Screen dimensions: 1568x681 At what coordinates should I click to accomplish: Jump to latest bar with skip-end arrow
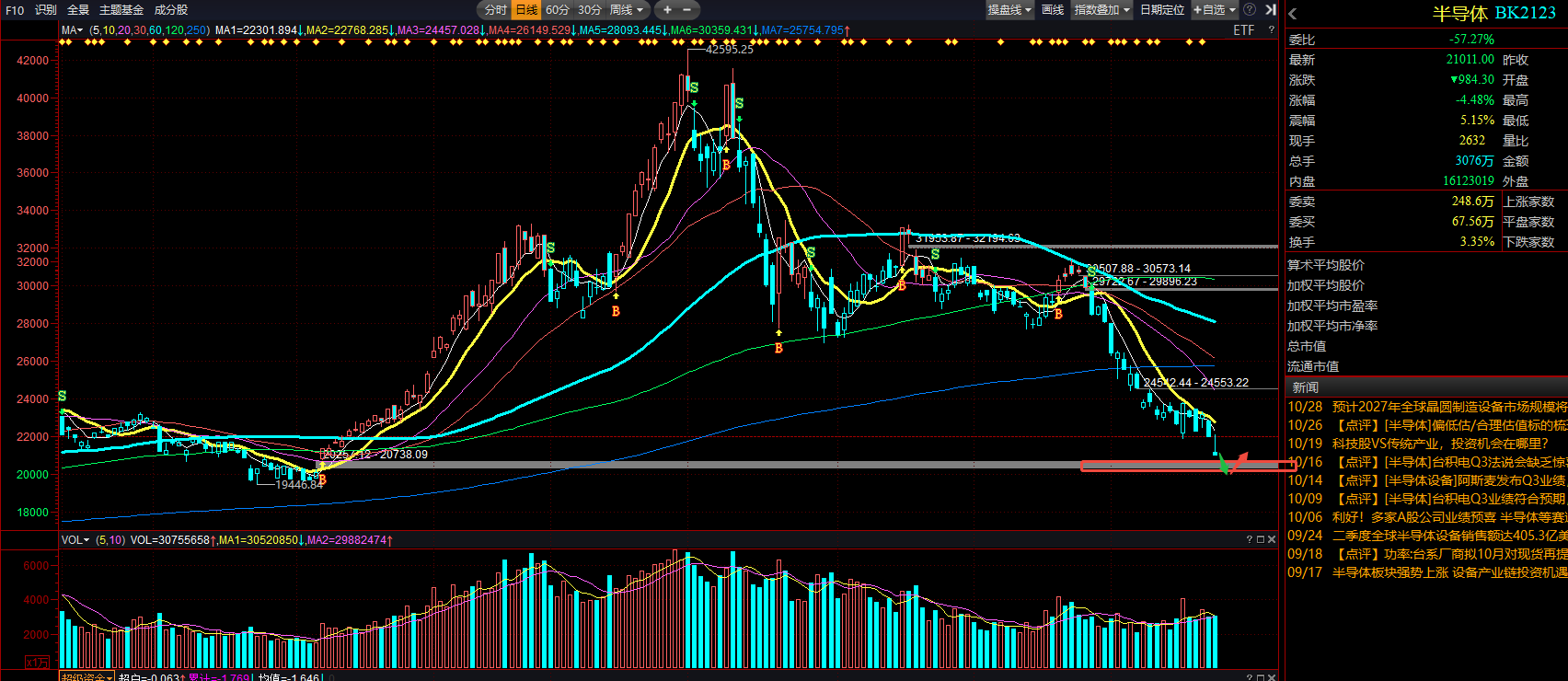tap(1271, 9)
